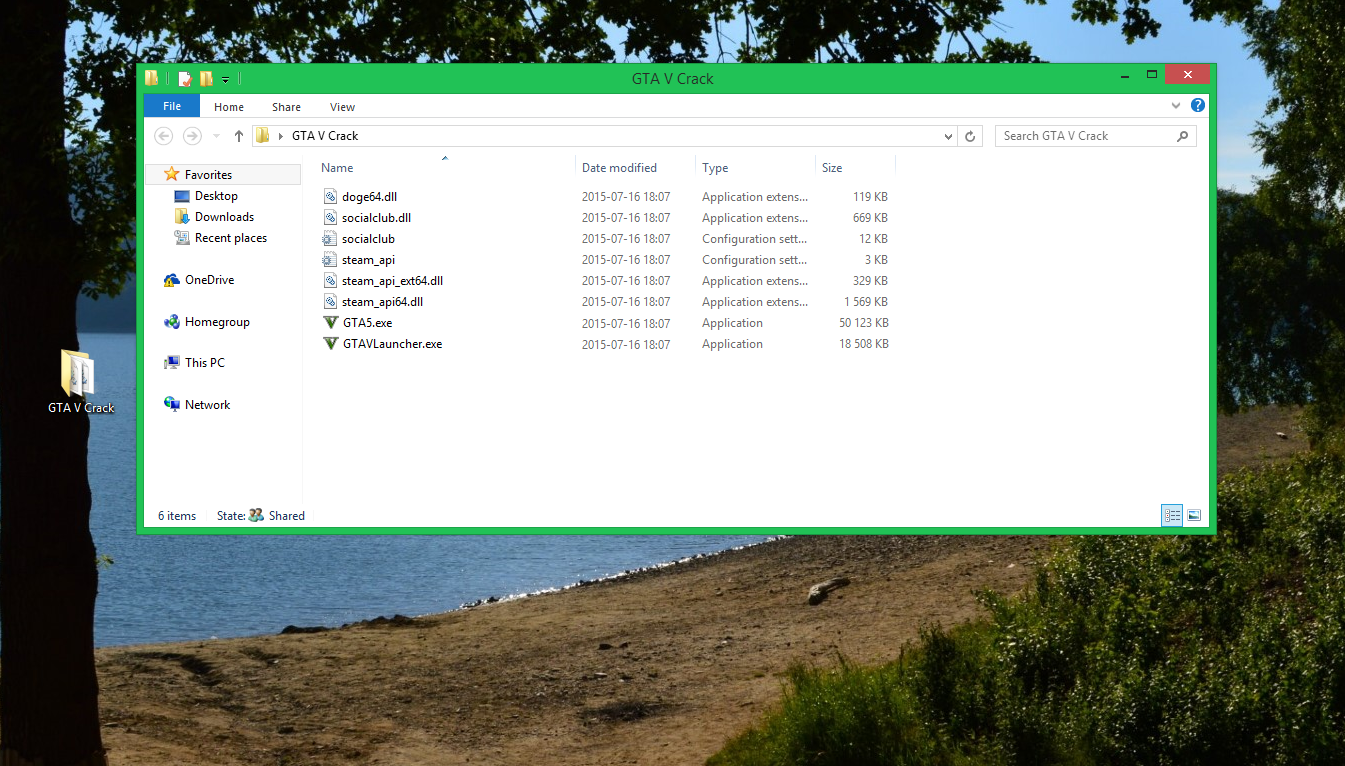The image size is (1345, 766).
Task: Click the GTA5.exe application icon
Action: pos(331,323)
